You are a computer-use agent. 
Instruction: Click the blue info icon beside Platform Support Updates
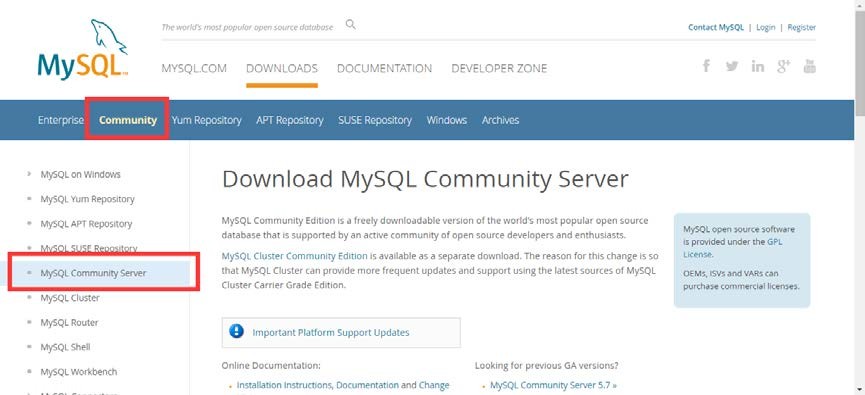point(237,332)
